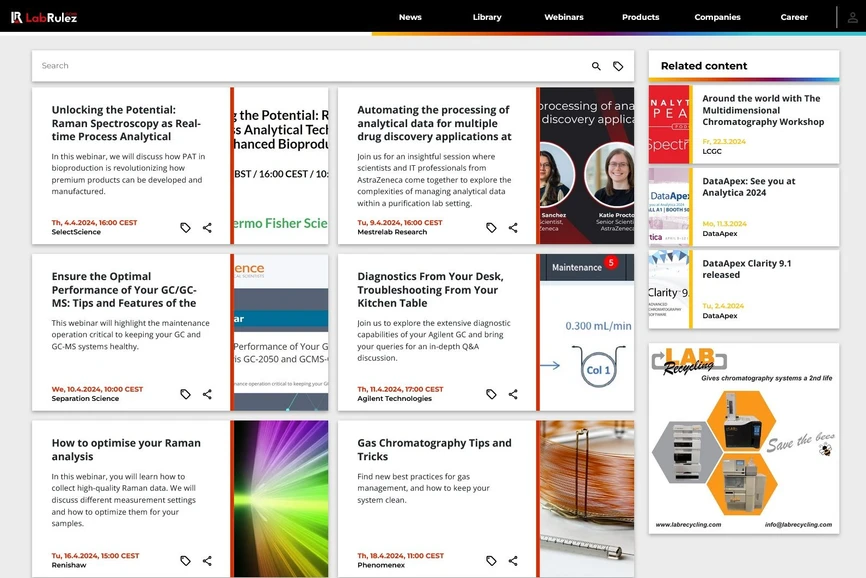The height and width of the screenshot is (578, 866).
Task: Click the Maintenance Col 1 diagnostics thumbnail
Action: [x=587, y=332]
